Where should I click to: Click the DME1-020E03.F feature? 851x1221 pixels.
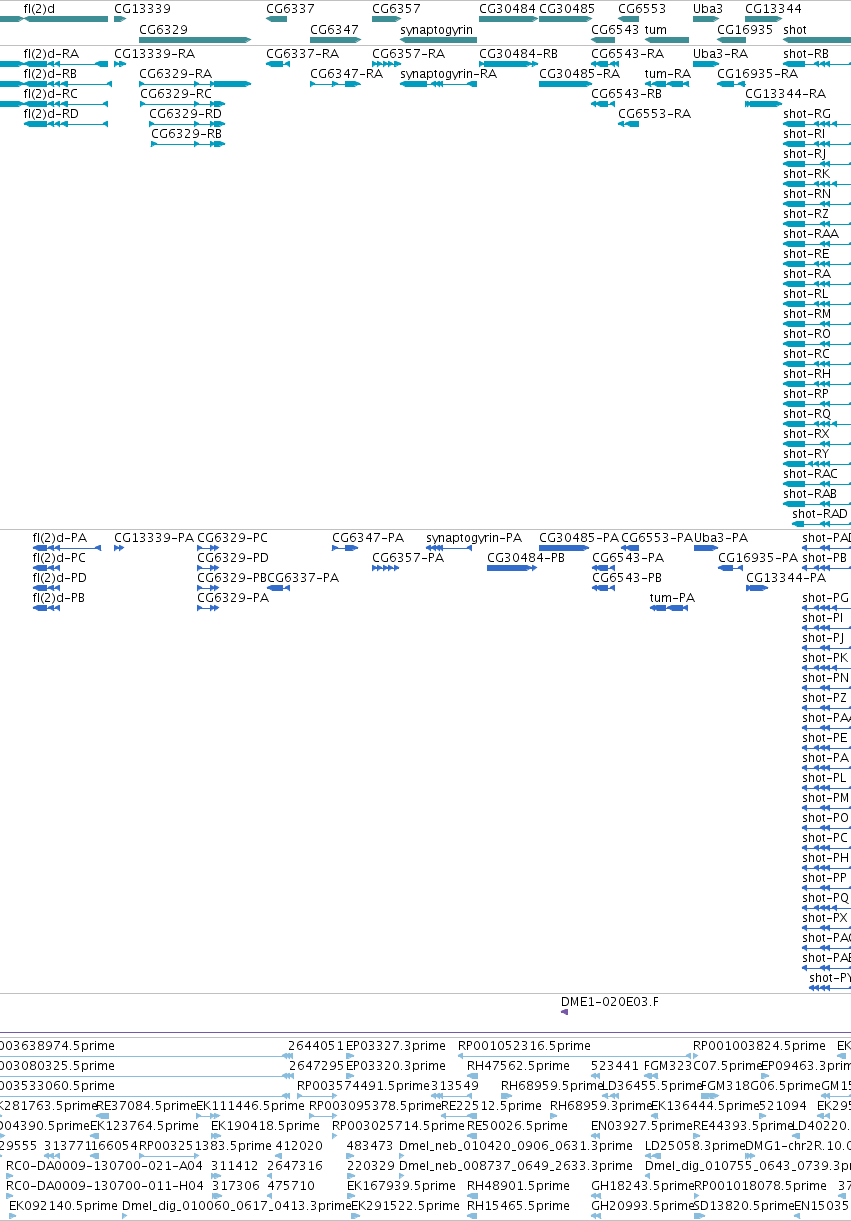610,1002
